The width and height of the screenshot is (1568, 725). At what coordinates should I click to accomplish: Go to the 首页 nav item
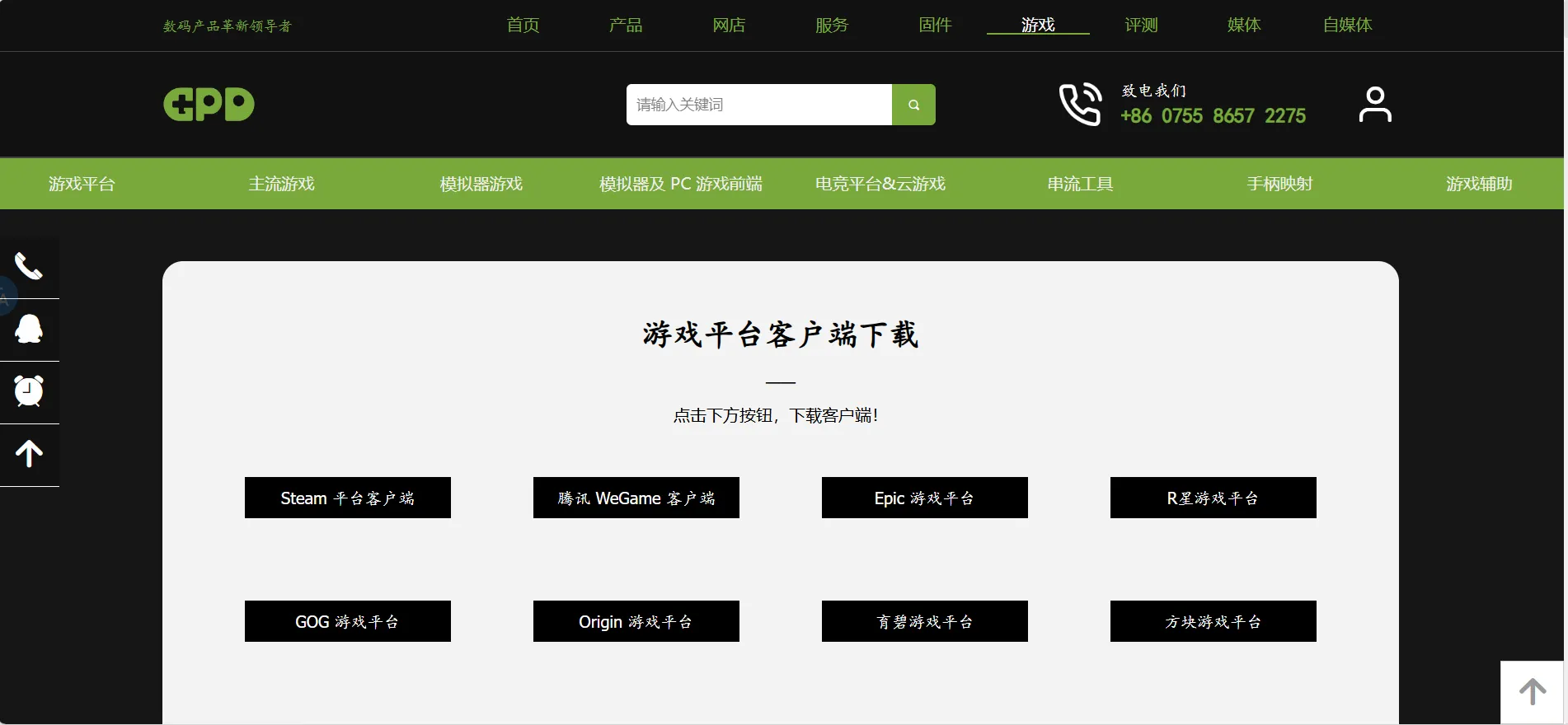(x=523, y=25)
